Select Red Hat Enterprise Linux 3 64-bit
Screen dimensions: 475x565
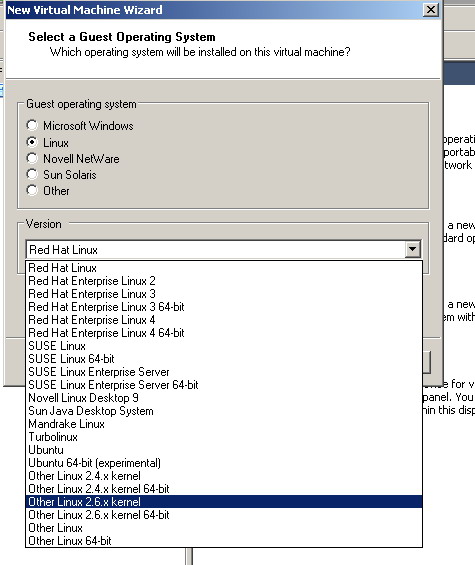224,307
